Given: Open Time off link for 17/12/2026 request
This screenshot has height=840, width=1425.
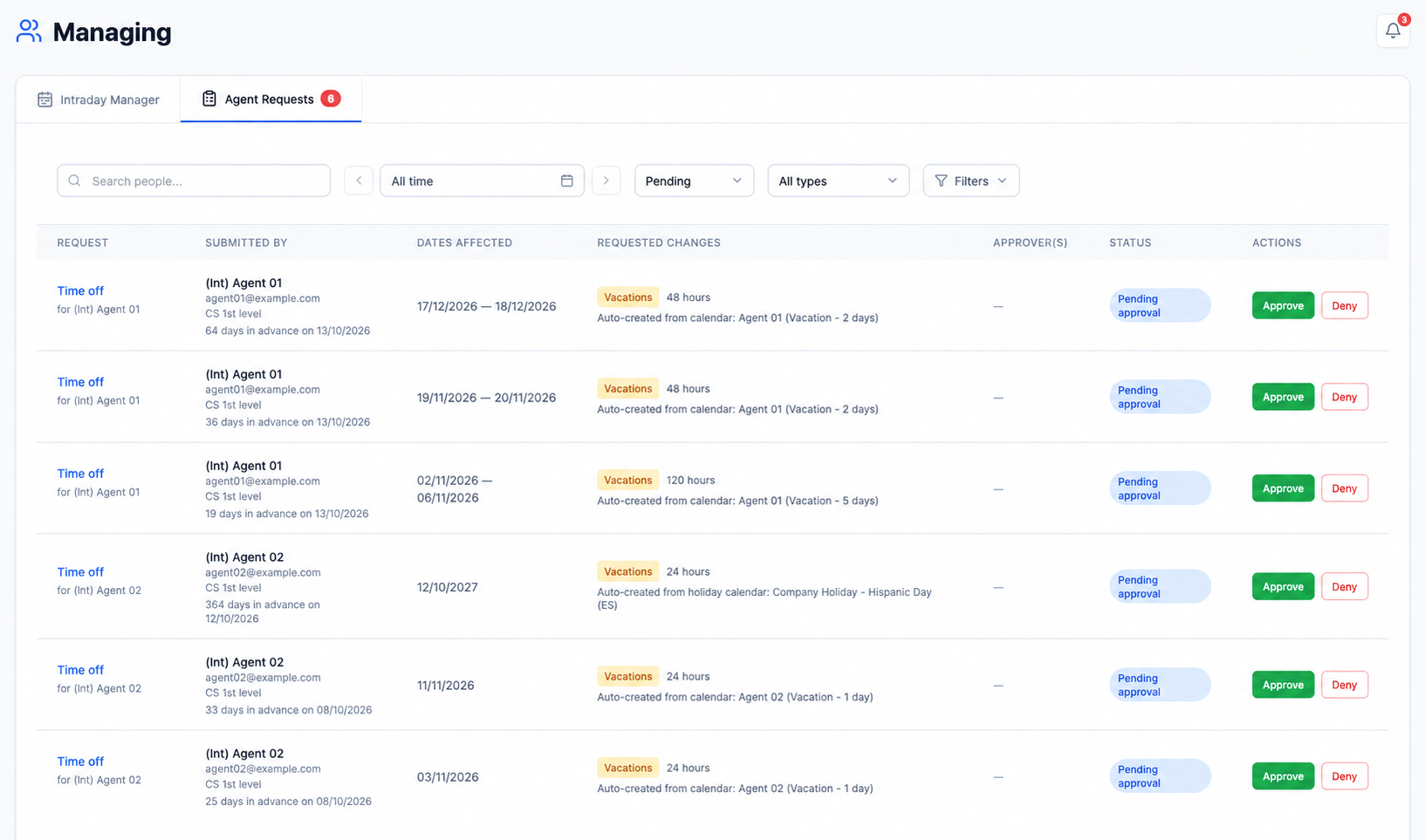Looking at the screenshot, I should coord(80,290).
